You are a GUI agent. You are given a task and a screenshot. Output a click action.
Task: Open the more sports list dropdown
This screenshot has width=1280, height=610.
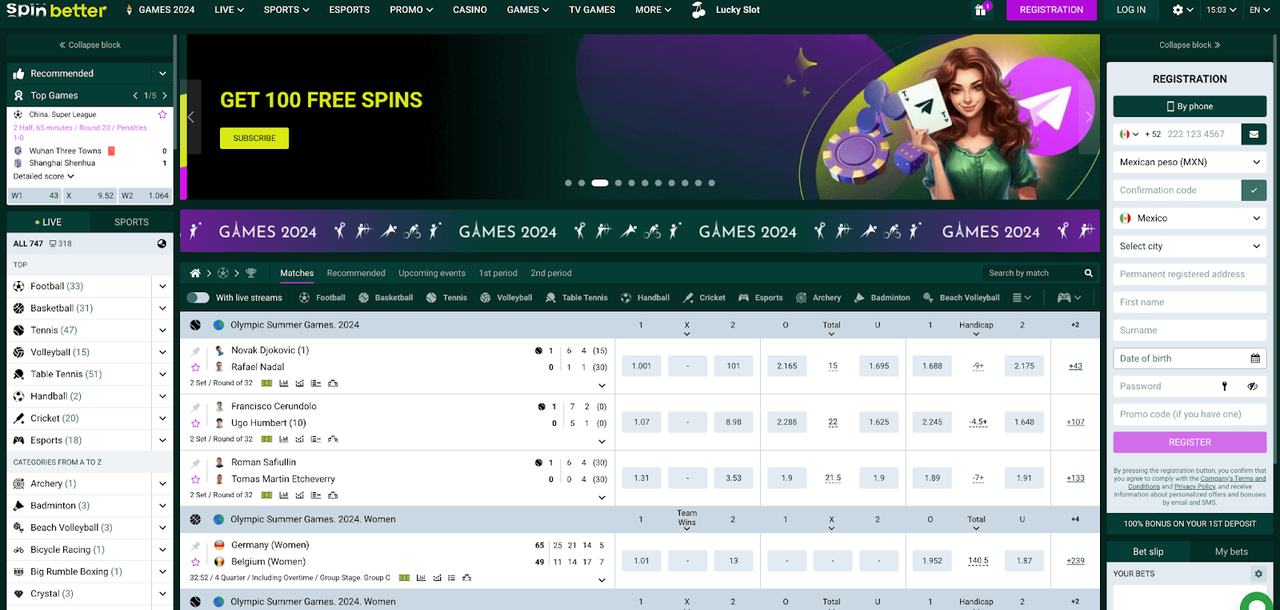pos(1021,298)
